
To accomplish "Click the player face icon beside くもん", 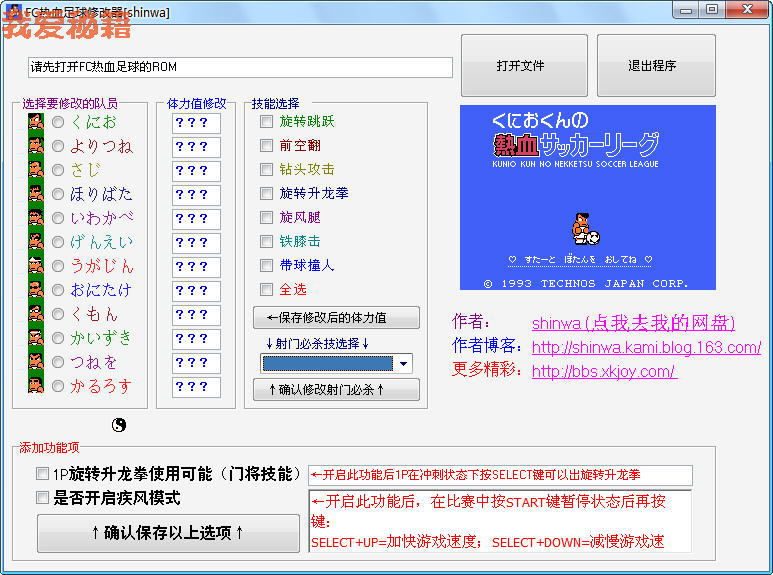I will pos(36,314).
